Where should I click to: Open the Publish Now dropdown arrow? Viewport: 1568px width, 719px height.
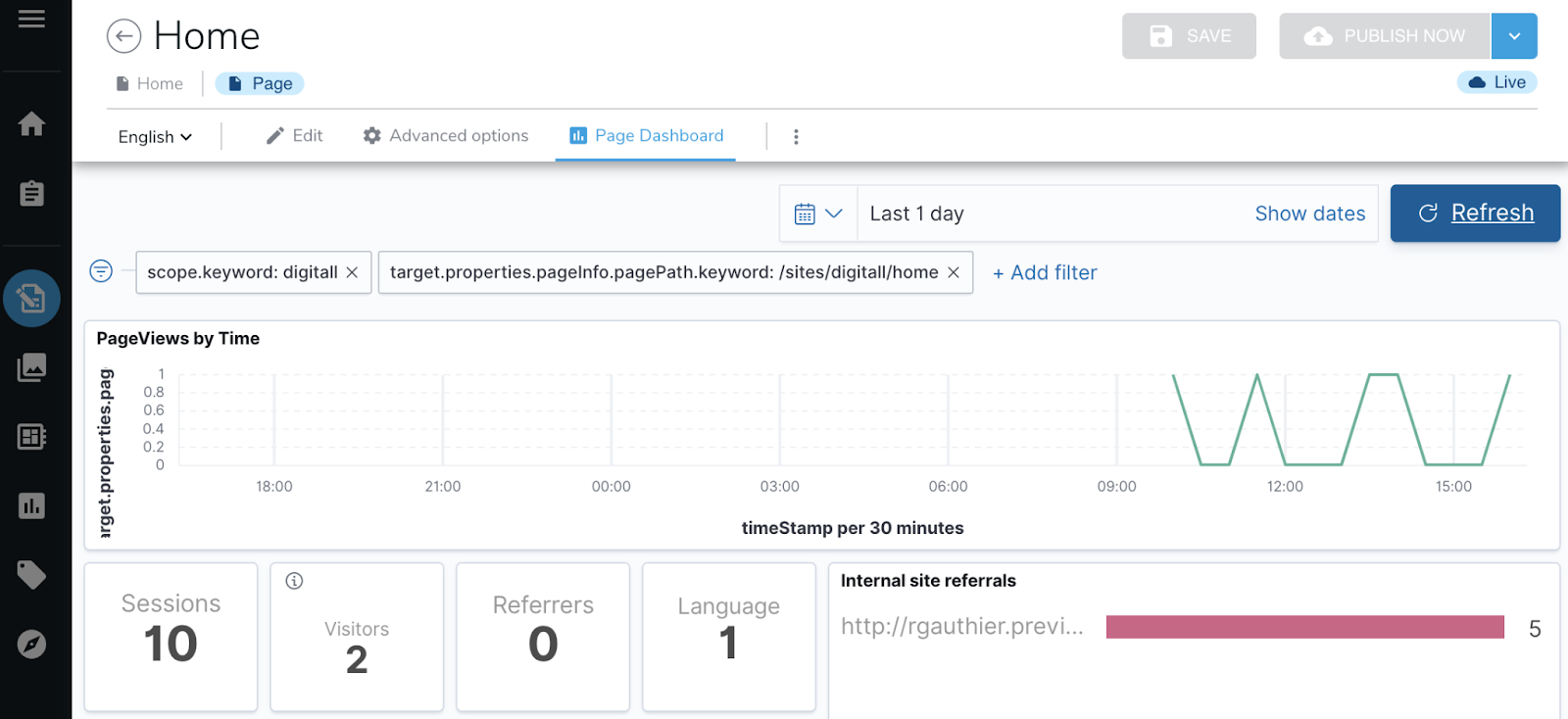[x=1514, y=36]
